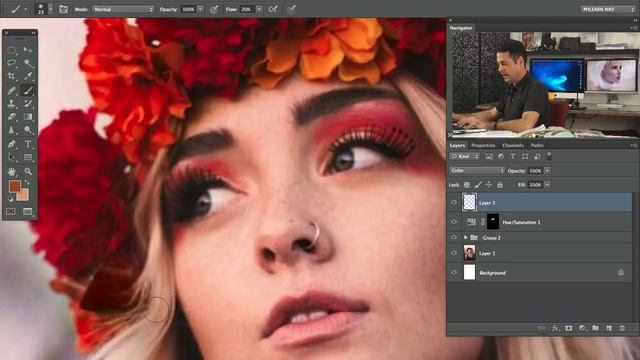
Task: Select the Lasso tool
Action: pyautogui.click(x=11, y=63)
